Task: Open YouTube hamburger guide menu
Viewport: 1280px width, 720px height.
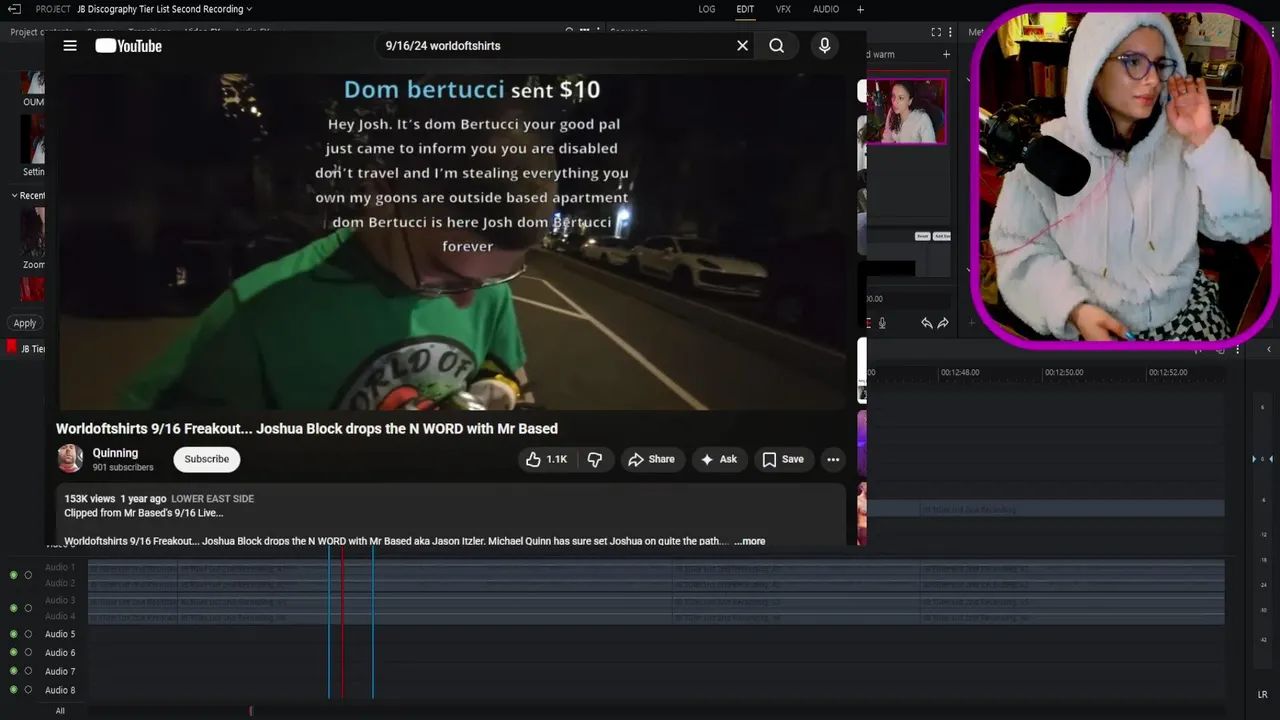Action: point(70,46)
